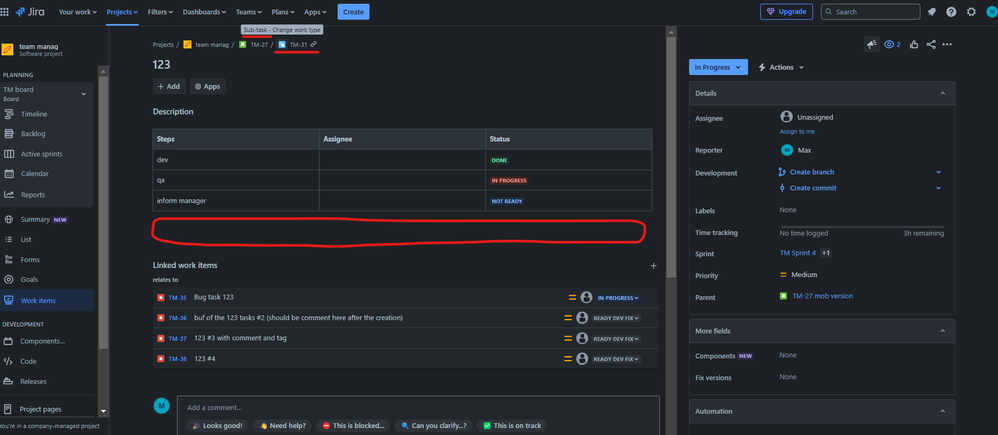Image resolution: width=998 pixels, height=435 pixels.
Task: Open the three-dot more actions menu
Action: click(x=947, y=45)
